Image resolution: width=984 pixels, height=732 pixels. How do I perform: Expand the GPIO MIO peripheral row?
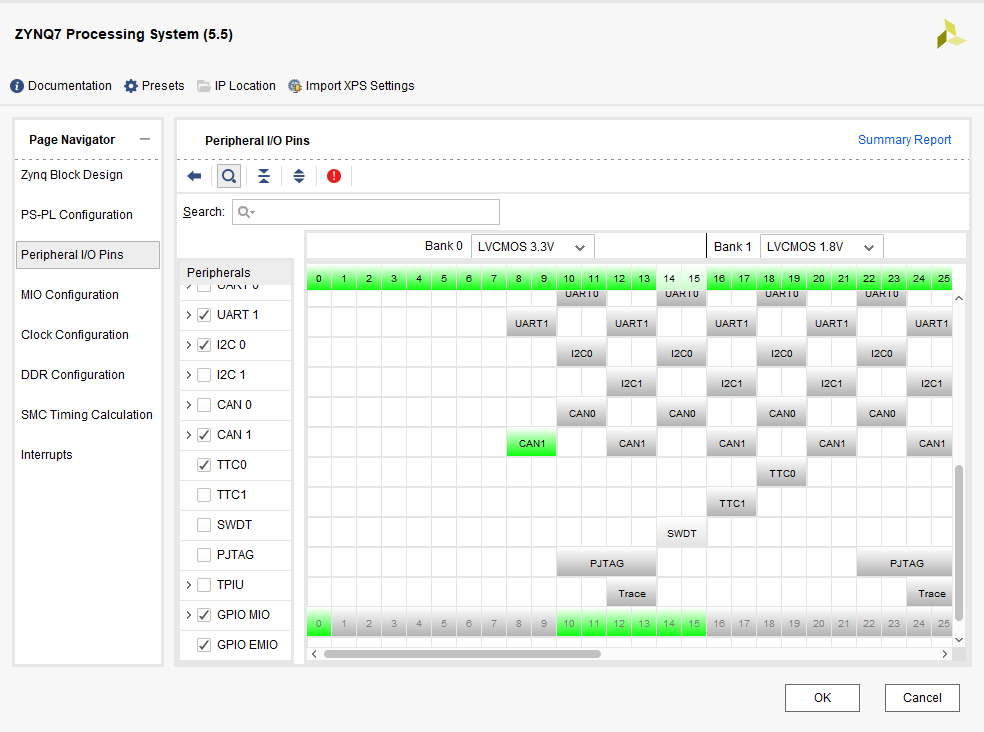[189, 615]
